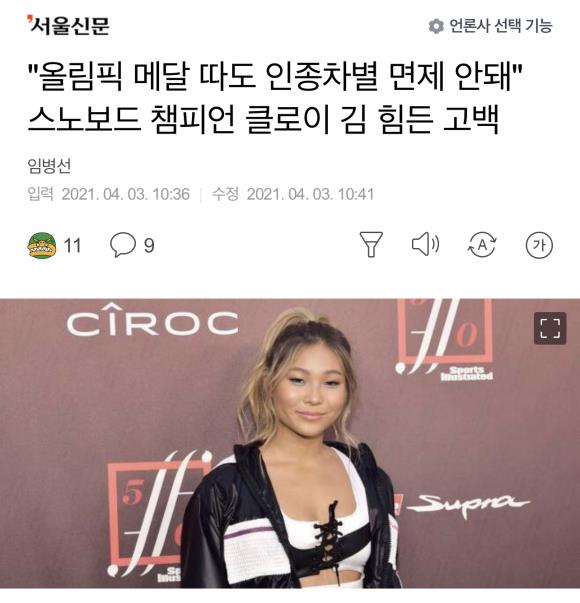Click the article headline about 클로이 김
The image size is (580, 603).
point(275,97)
